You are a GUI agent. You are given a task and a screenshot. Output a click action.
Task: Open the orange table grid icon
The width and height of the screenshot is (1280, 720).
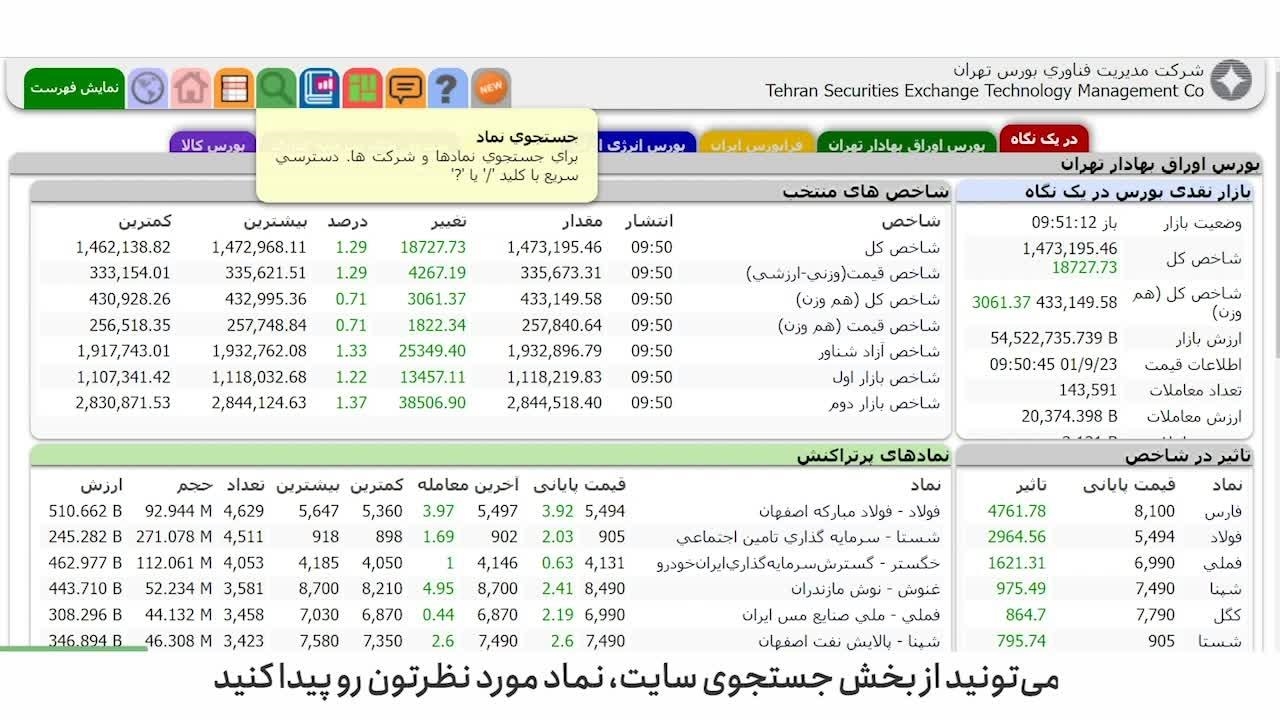[233, 89]
